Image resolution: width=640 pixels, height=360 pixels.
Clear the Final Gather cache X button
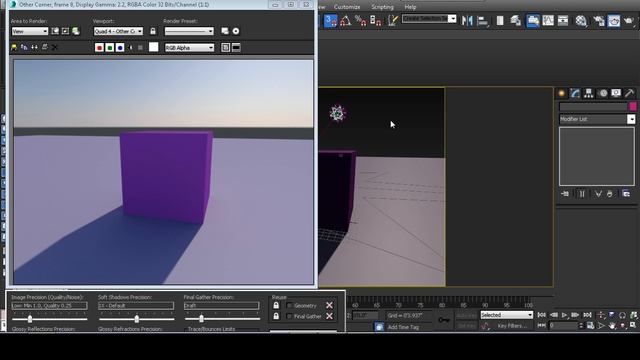(x=329, y=316)
